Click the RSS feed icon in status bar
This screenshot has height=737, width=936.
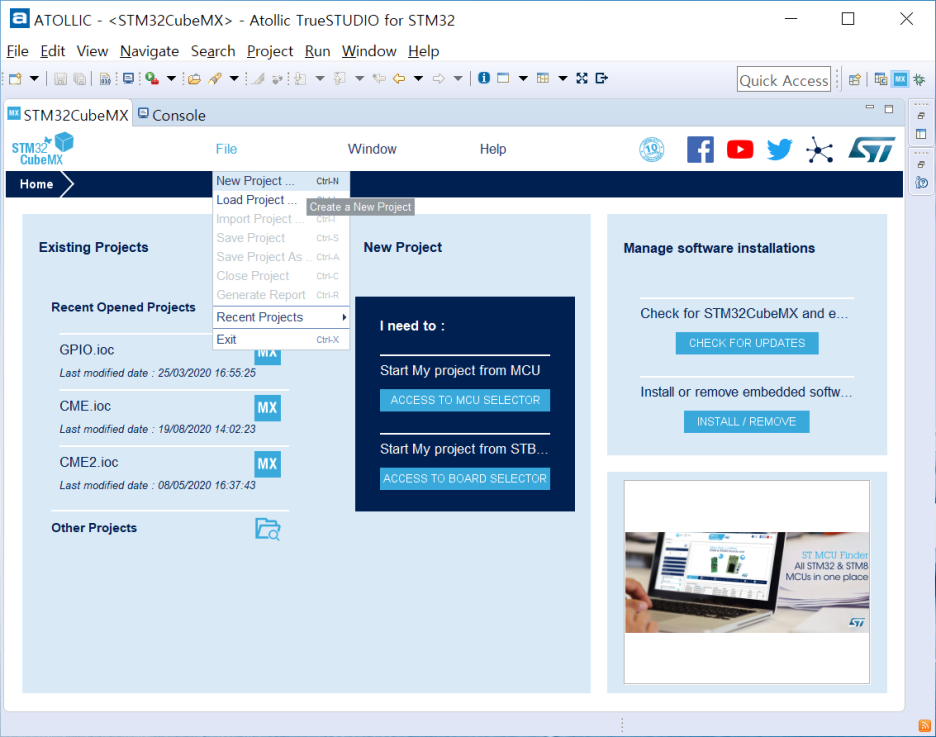tap(924, 726)
